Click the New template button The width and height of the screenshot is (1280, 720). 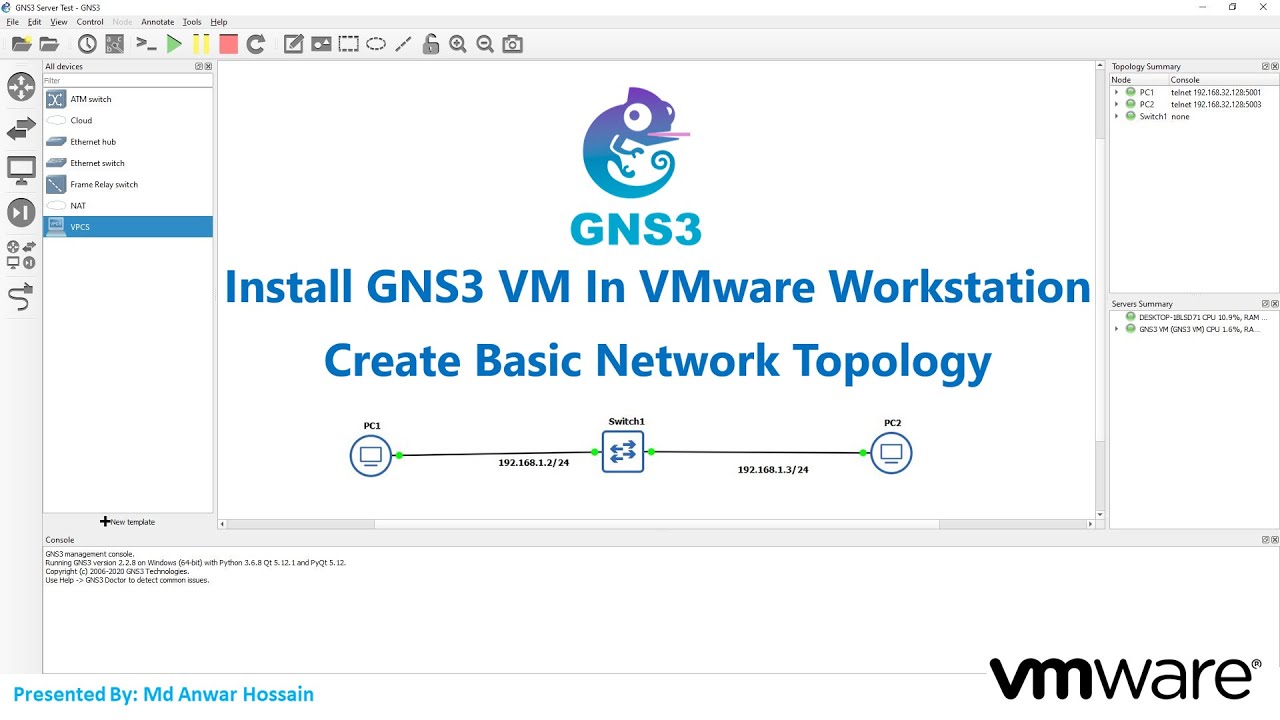[128, 522]
